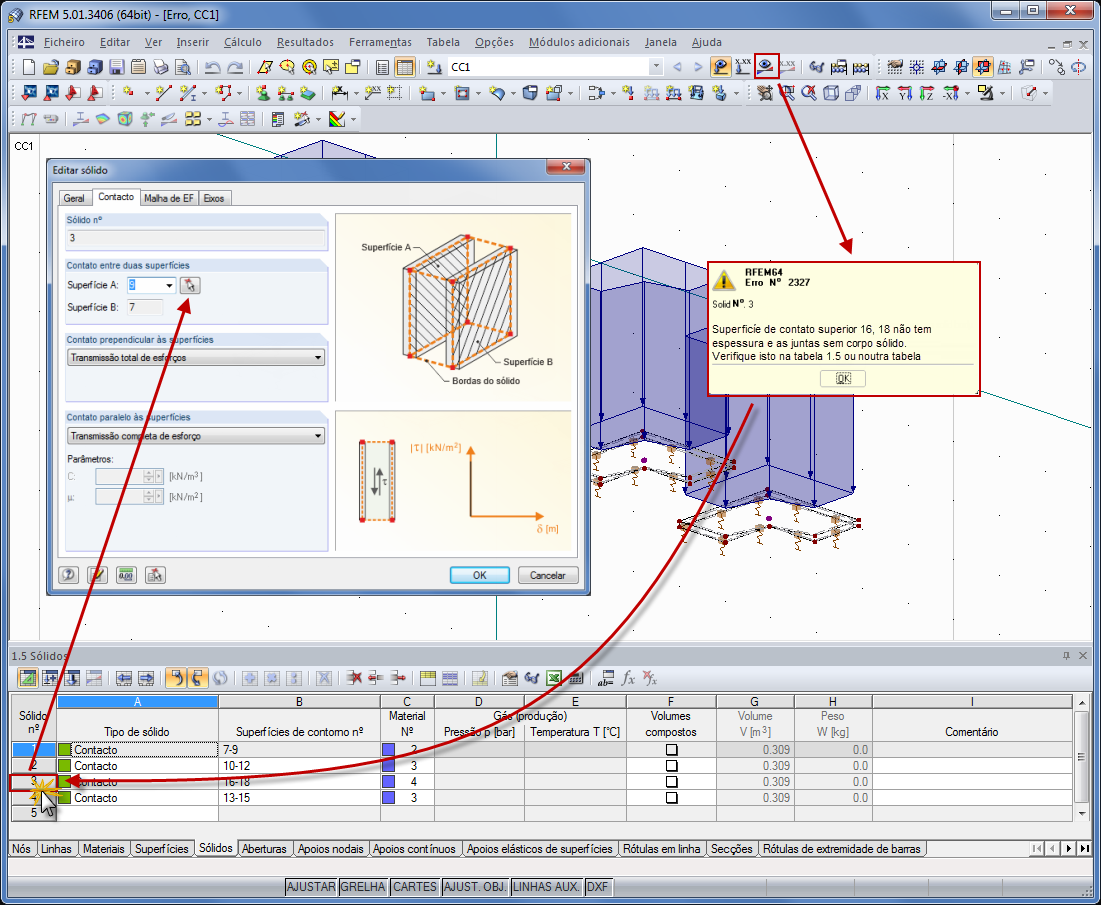The image size is (1101, 905).
Task: Select the empty row 5 header
Action: [34, 813]
